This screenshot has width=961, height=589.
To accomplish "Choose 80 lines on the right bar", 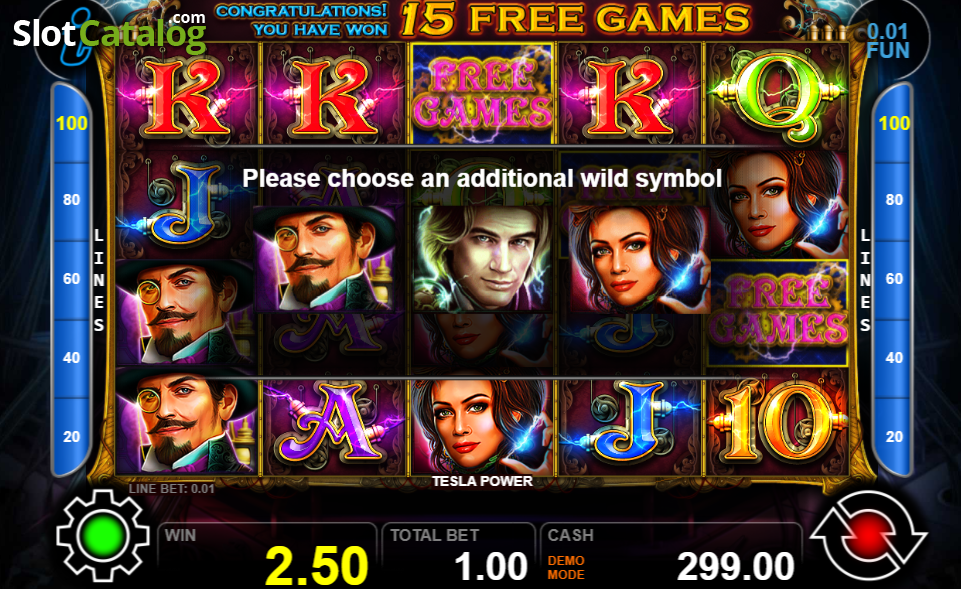I will click(894, 200).
